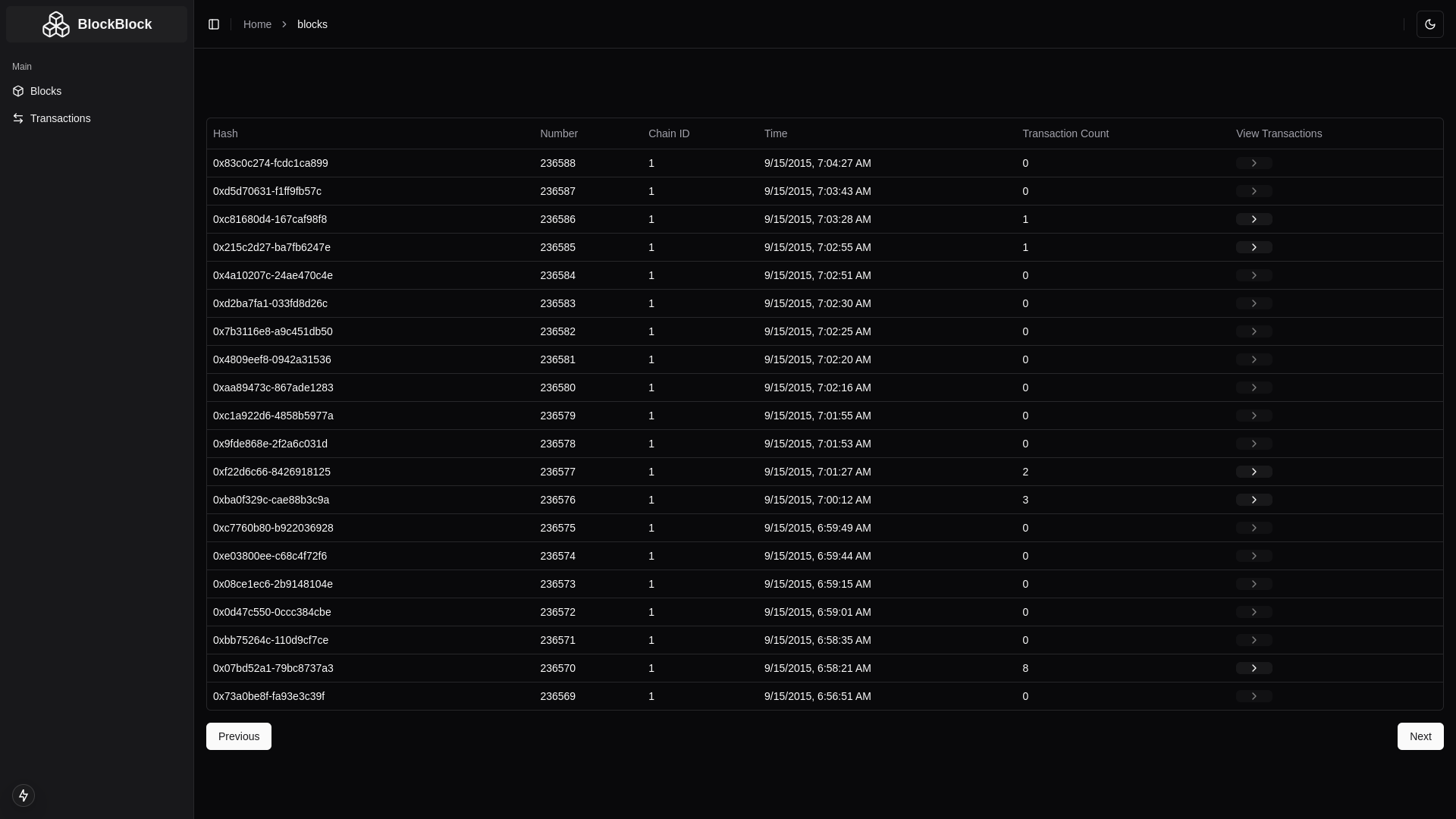1456x819 pixels.
Task: Expand transactions for block 236585
Action: [1254, 246]
